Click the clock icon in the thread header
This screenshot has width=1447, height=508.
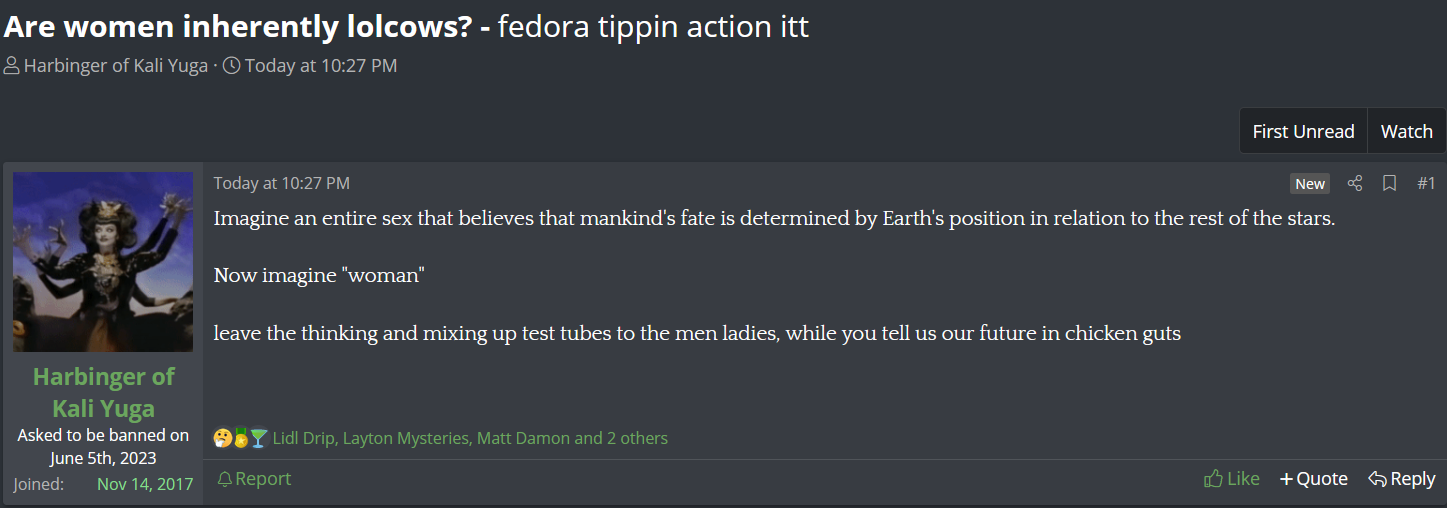(231, 66)
